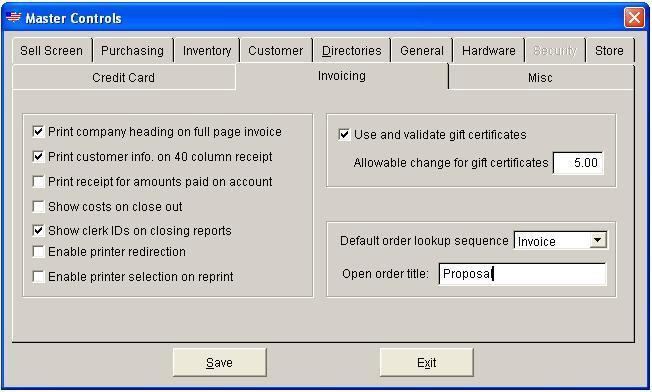The image size is (652, 392).
Task: Click the Allowable change for gift certificates label
Action: pos(451,163)
